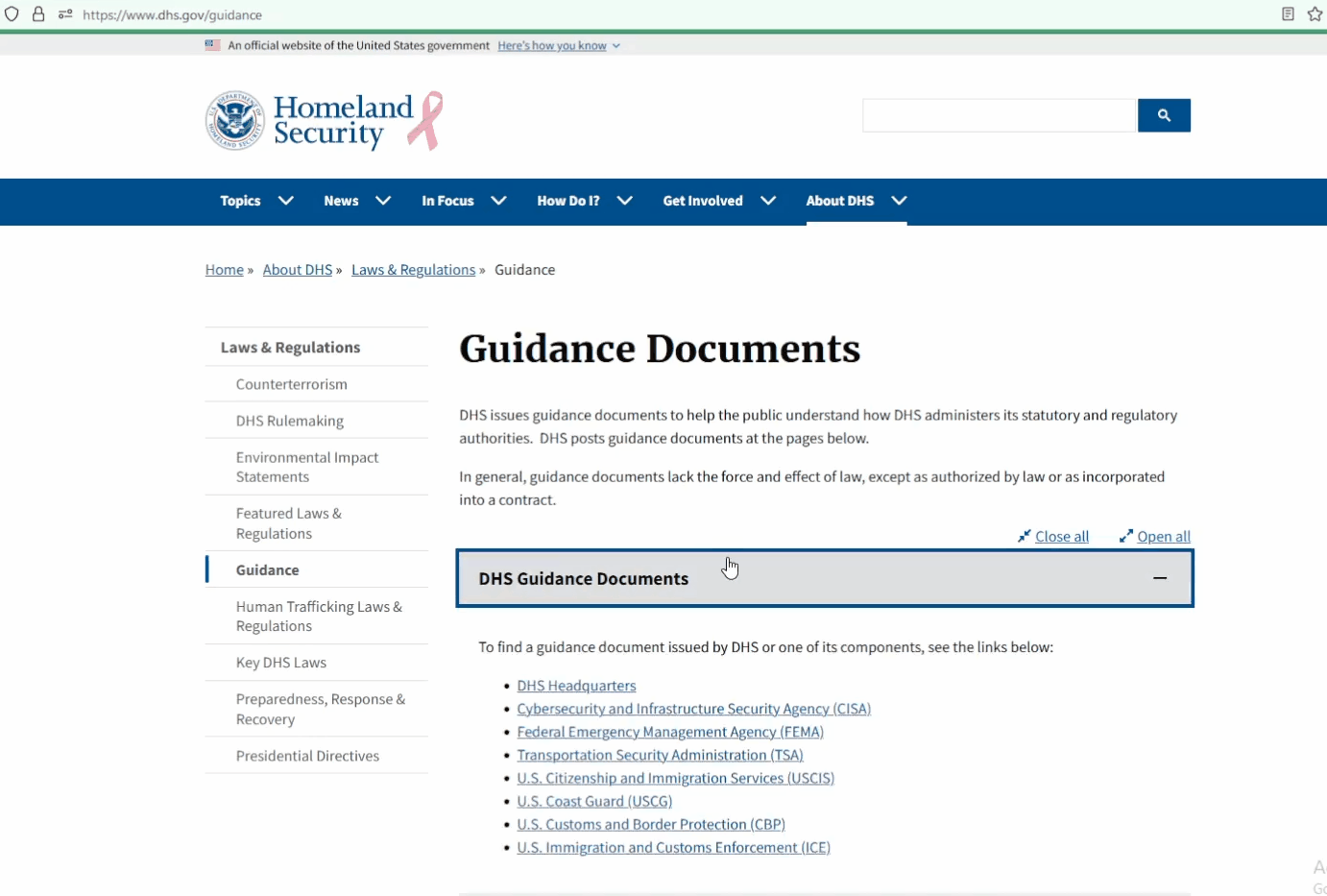Expand the Topics menu chevron
The image size is (1327, 896).
point(285,201)
